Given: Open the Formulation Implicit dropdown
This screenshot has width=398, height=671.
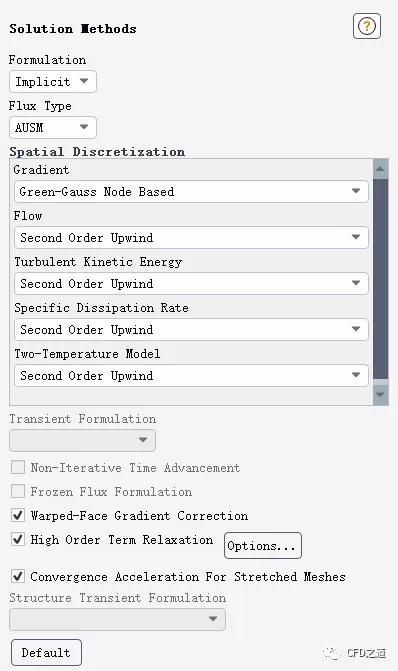Looking at the screenshot, I should tap(53, 81).
